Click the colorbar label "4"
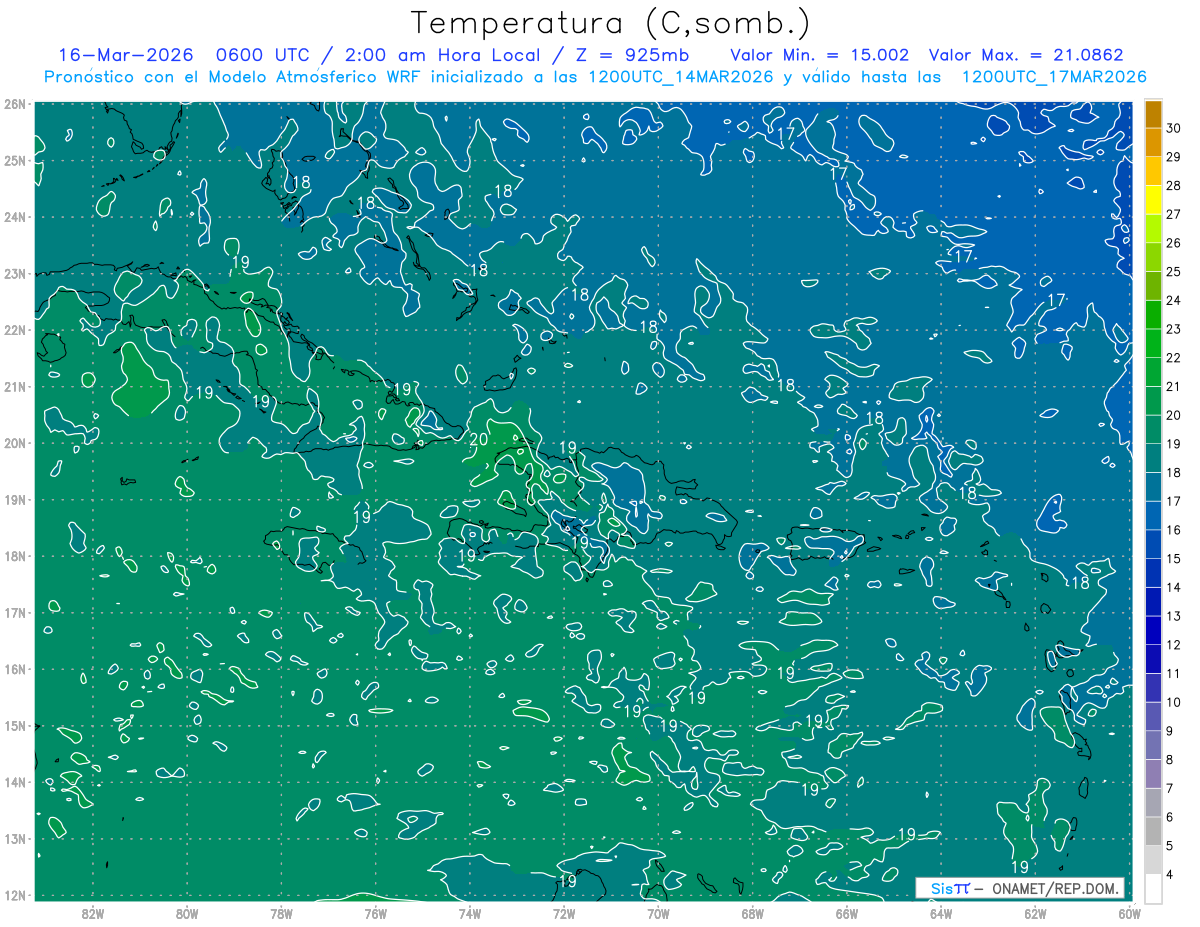The height and width of the screenshot is (927, 1200). [x=1170, y=874]
